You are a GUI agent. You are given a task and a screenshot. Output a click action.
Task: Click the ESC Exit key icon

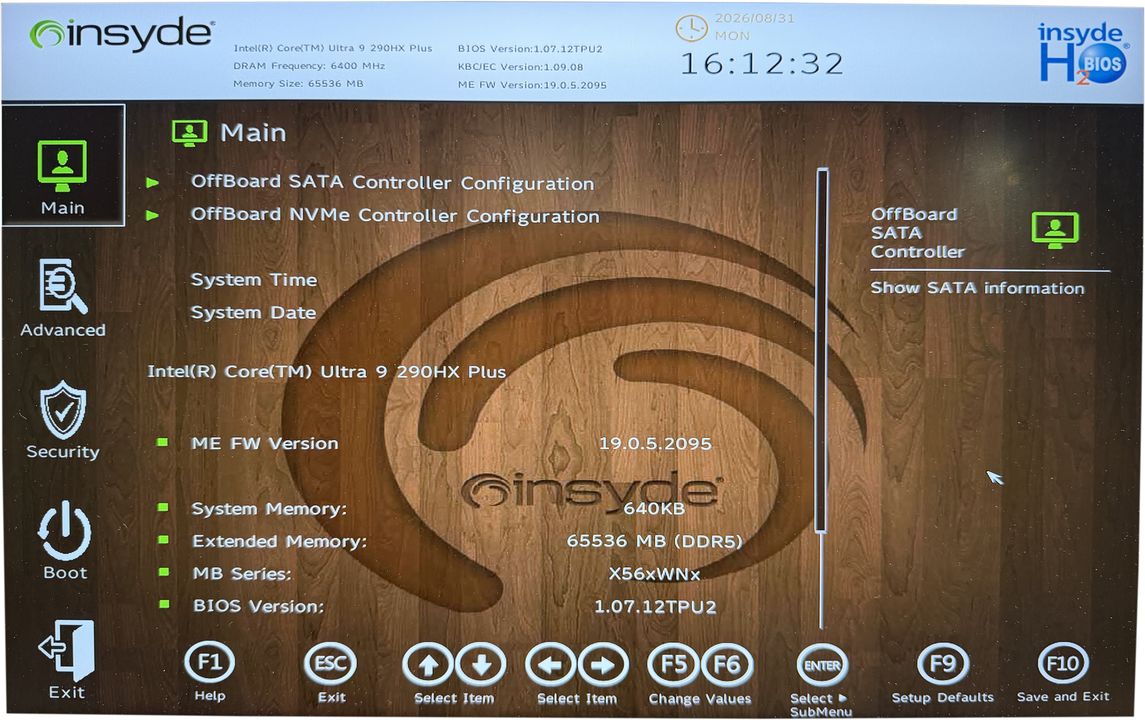pos(330,664)
